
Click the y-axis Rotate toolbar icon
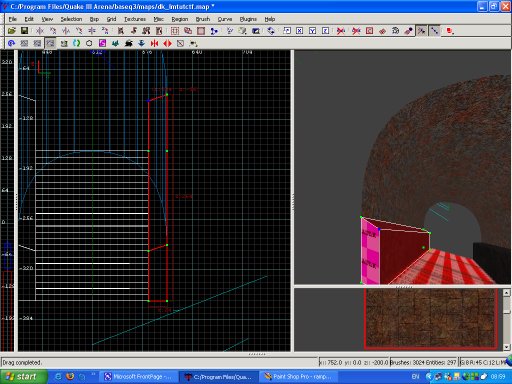[79, 31]
